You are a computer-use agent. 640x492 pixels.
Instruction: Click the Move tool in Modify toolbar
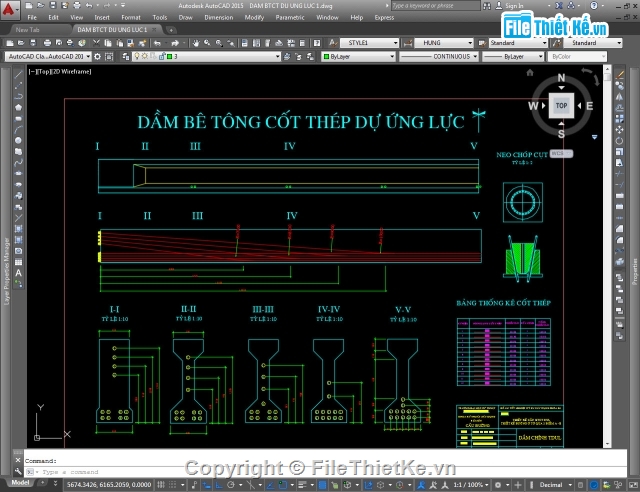click(x=620, y=130)
